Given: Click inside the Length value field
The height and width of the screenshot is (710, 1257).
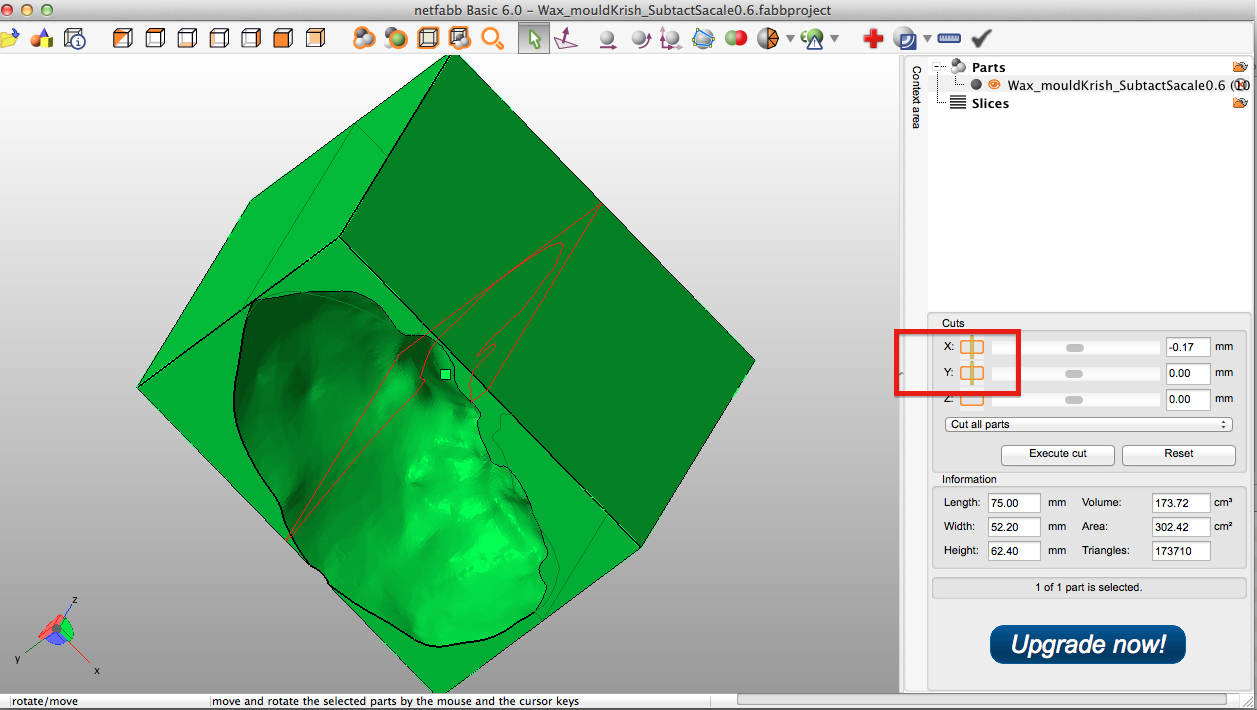Looking at the screenshot, I should 1013,503.
